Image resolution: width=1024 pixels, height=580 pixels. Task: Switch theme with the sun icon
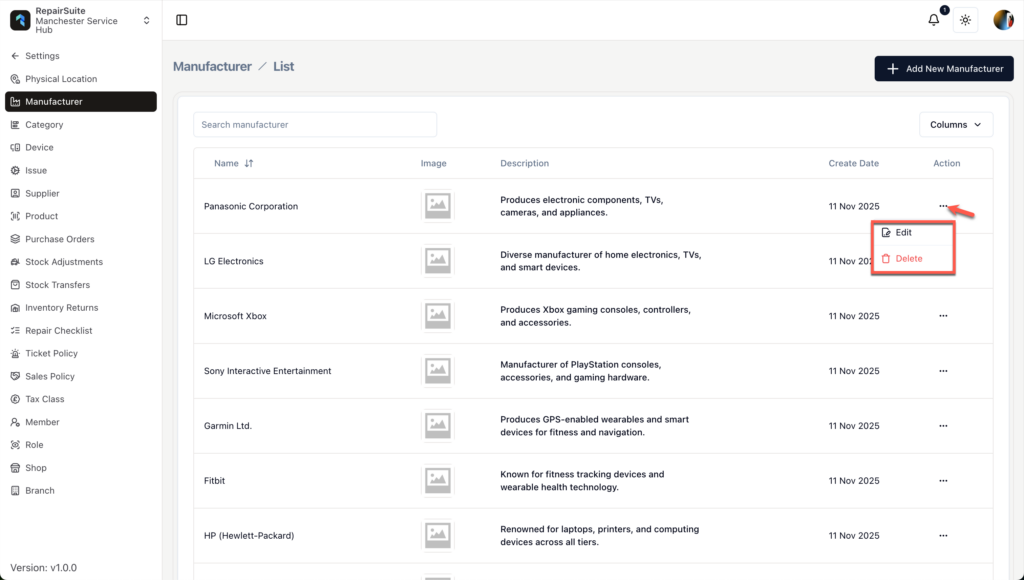click(965, 20)
